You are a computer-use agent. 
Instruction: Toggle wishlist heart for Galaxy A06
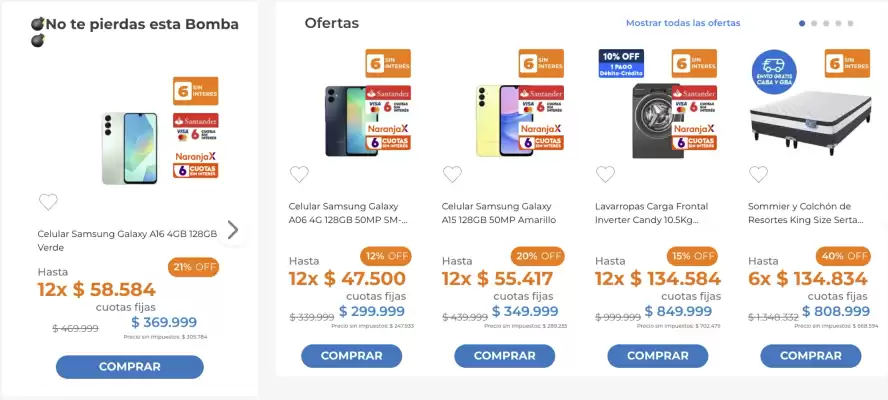click(299, 175)
